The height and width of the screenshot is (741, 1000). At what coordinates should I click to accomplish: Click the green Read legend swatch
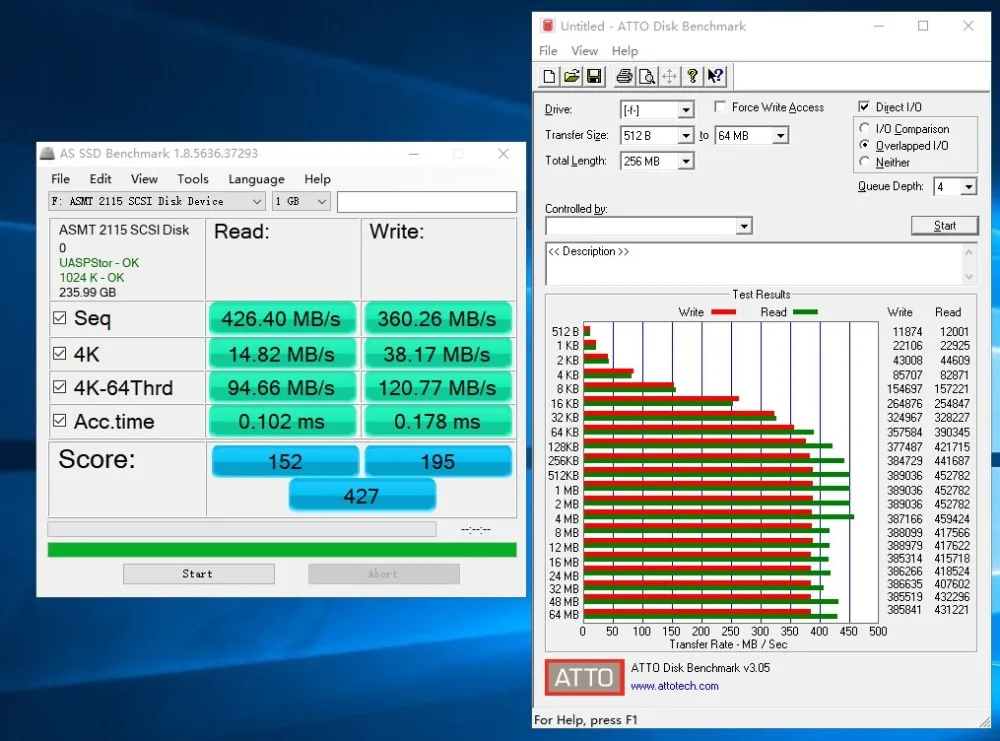point(805,312)
